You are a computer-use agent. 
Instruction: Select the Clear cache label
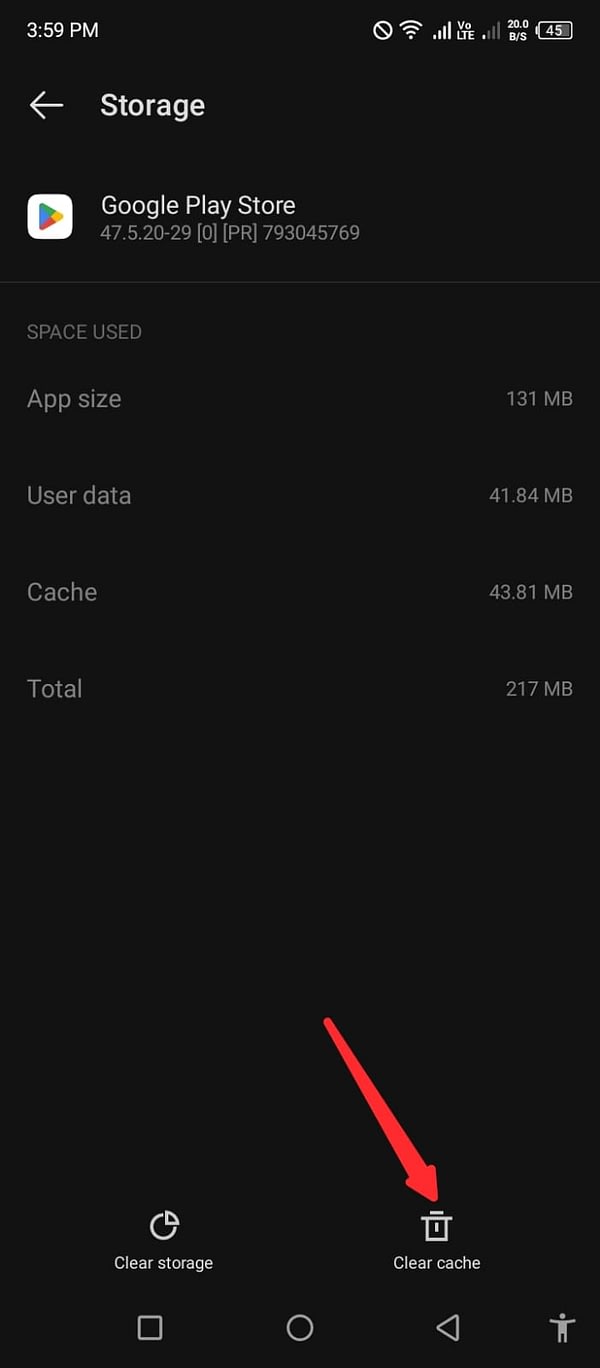(x=437, y=1262)
